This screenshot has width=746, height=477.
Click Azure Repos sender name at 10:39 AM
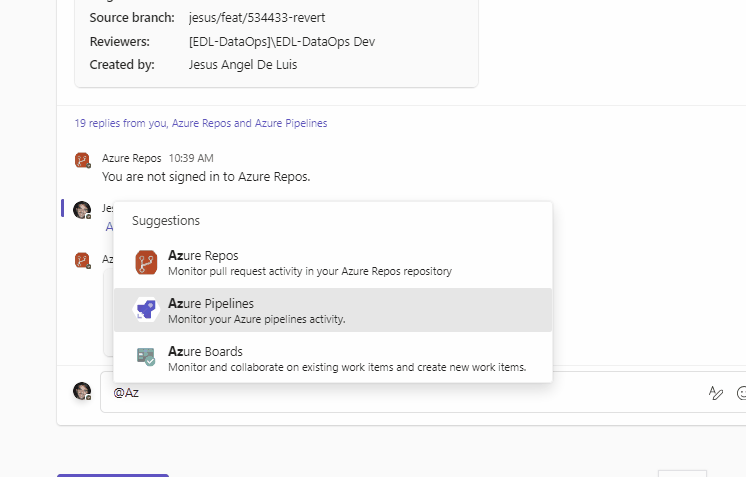(x=131, y=158)
